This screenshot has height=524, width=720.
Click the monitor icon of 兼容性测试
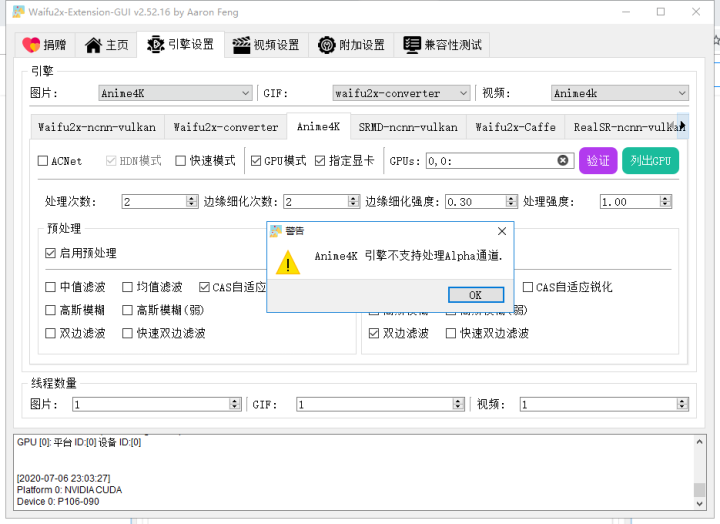pos(412,45)
